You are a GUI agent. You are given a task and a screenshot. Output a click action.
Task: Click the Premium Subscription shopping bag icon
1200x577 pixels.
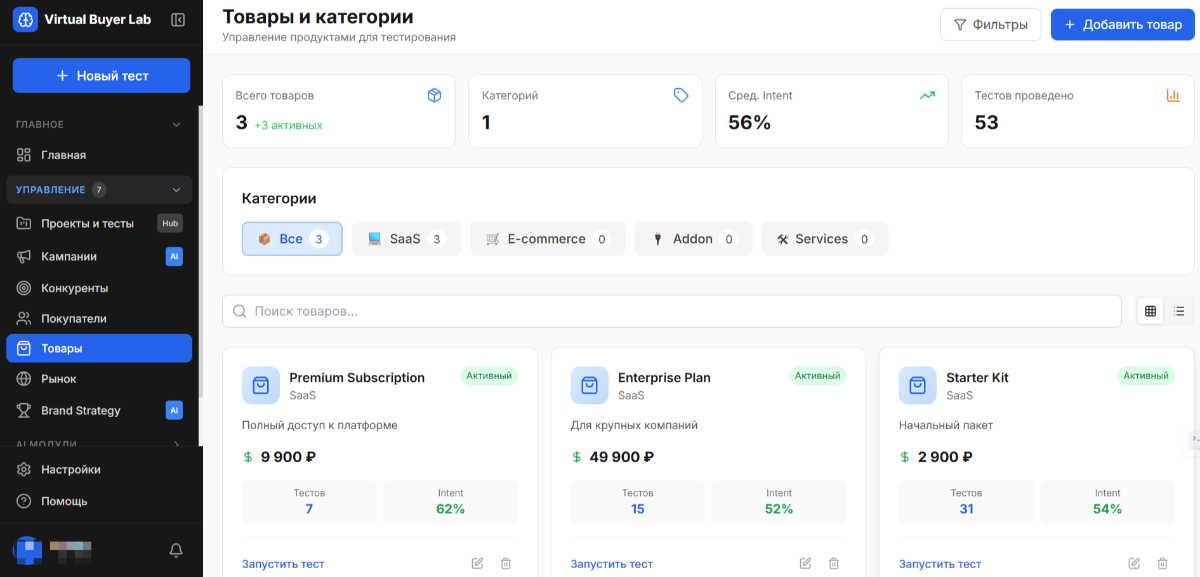point(261,385)
